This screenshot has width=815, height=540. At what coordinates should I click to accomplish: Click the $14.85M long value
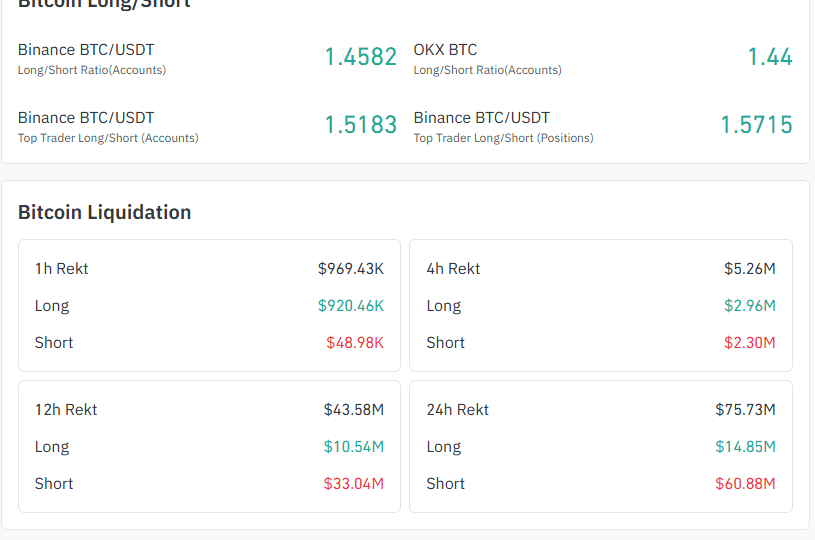pos(745,446)
